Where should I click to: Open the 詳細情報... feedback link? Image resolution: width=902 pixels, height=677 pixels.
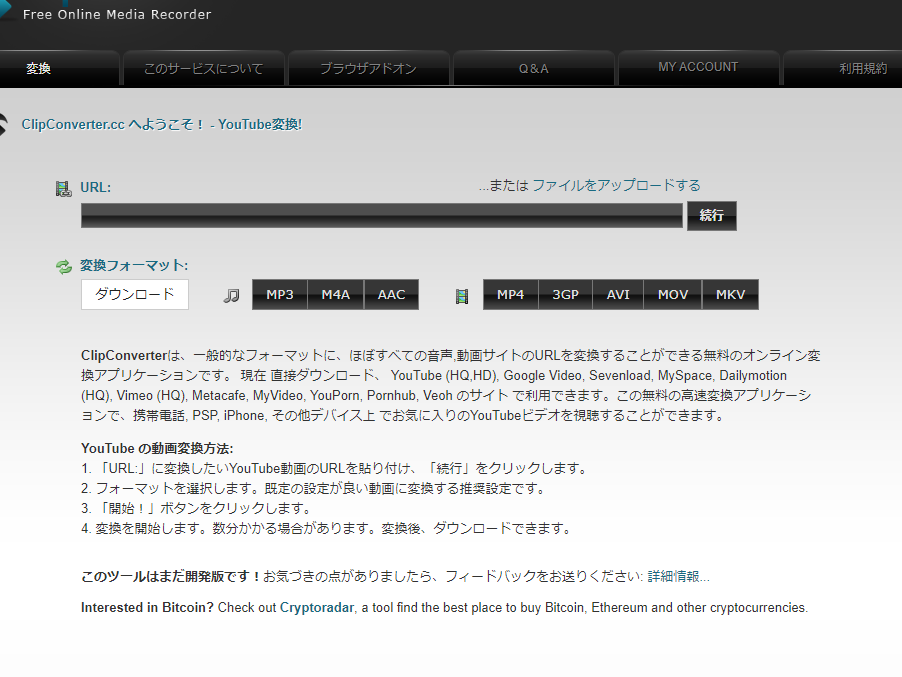pos(678,576)
